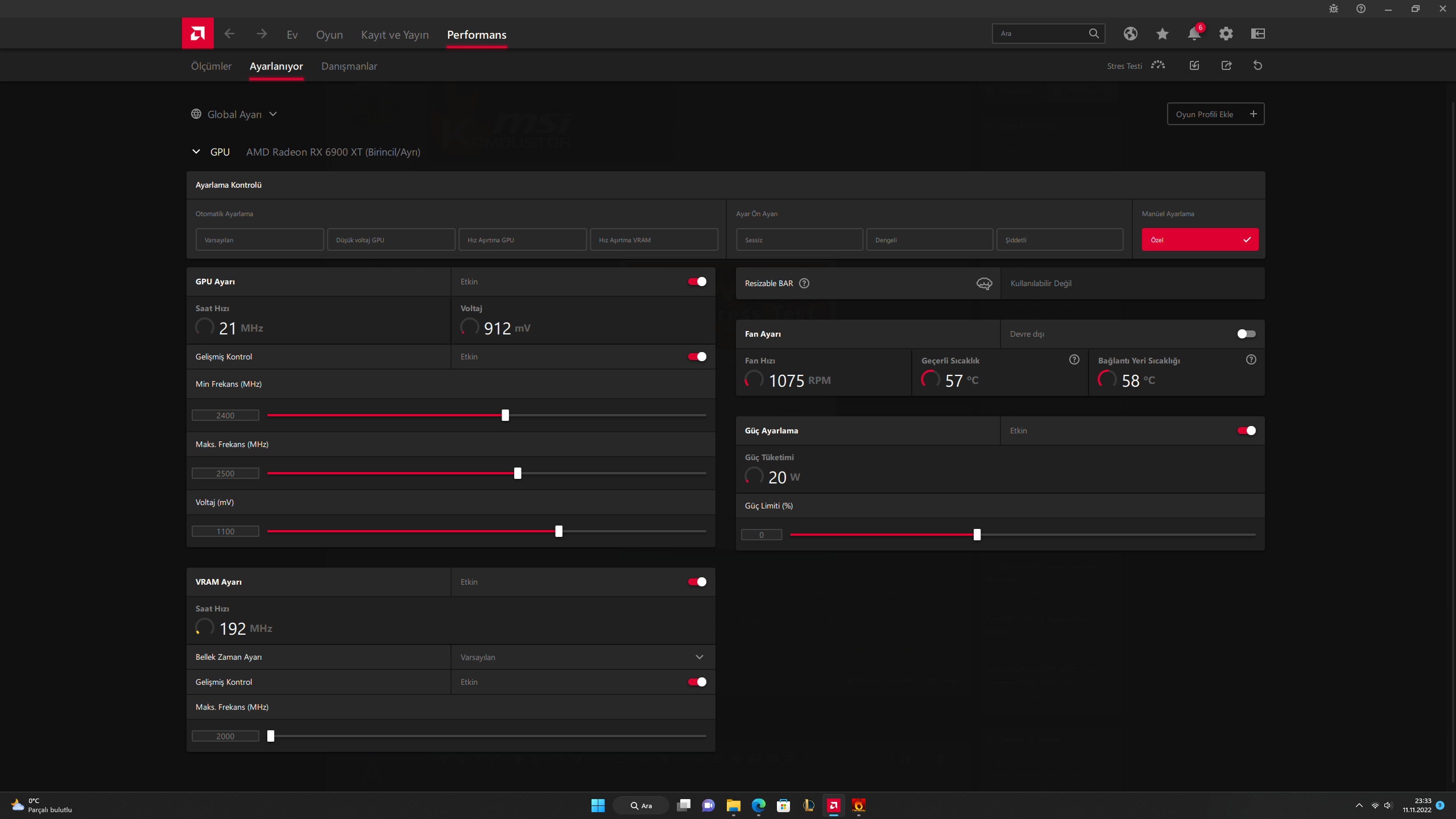Viewport: 1456px width, 819px height.
Task: Turn off the Güç Ayarlama toggle
Action: [x=1246, y=431]
